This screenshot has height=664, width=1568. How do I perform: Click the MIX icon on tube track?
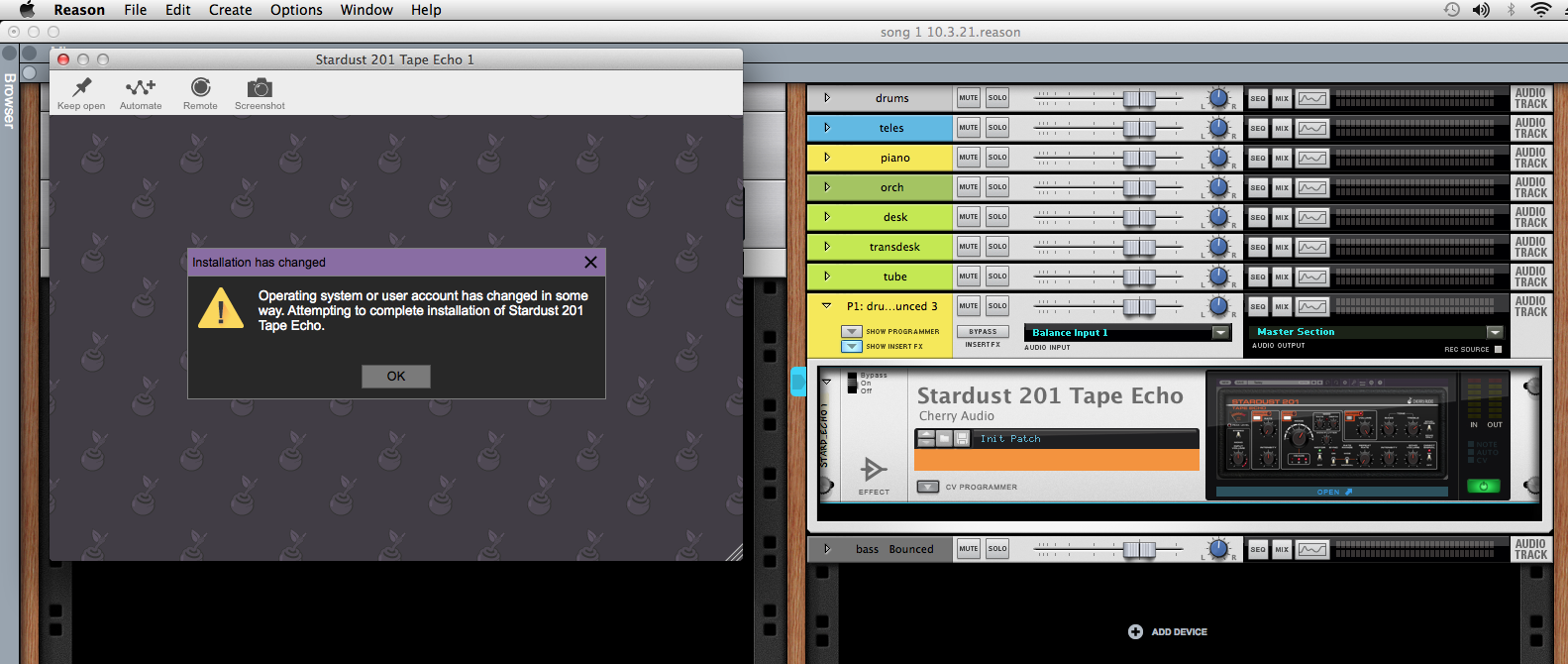(1282, 277)
